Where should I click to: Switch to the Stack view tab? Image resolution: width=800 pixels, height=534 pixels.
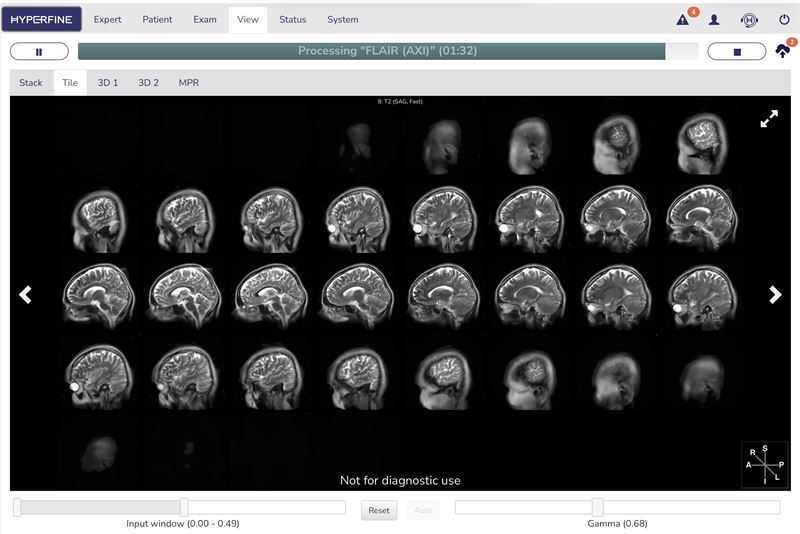(x=31, y=83)
